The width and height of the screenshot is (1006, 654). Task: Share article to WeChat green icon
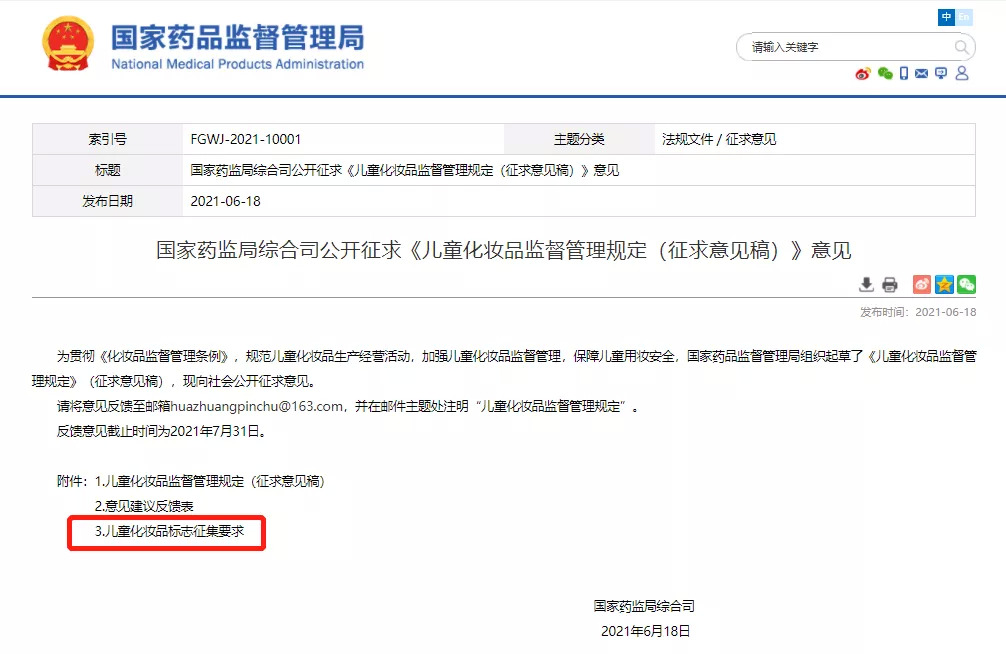[x=966, y=284]
